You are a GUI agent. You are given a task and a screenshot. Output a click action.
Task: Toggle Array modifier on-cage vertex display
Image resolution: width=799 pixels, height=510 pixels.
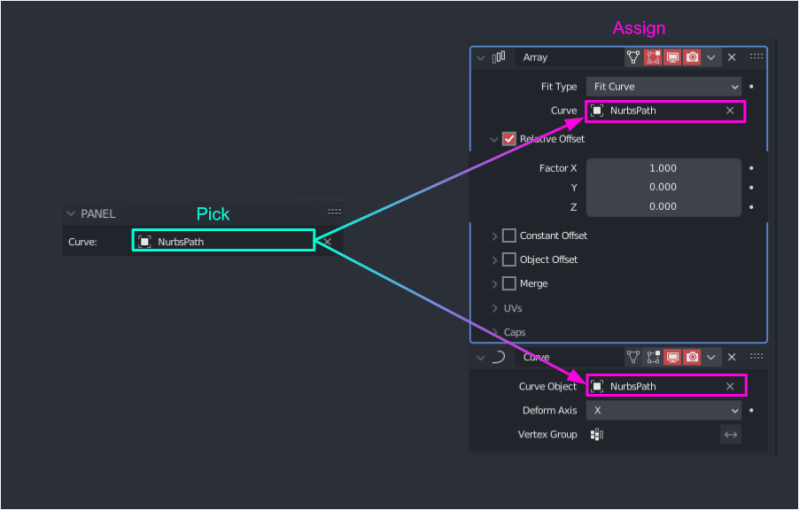633,57
